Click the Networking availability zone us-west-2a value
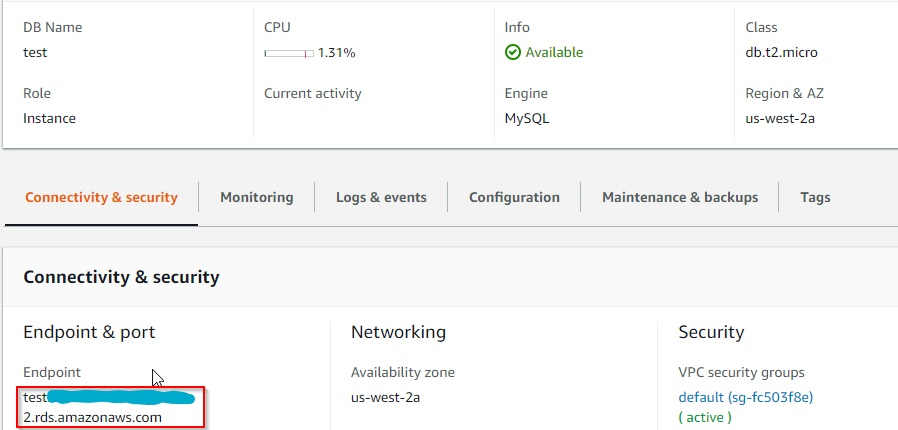898x430 pixels. coord(386,397)
